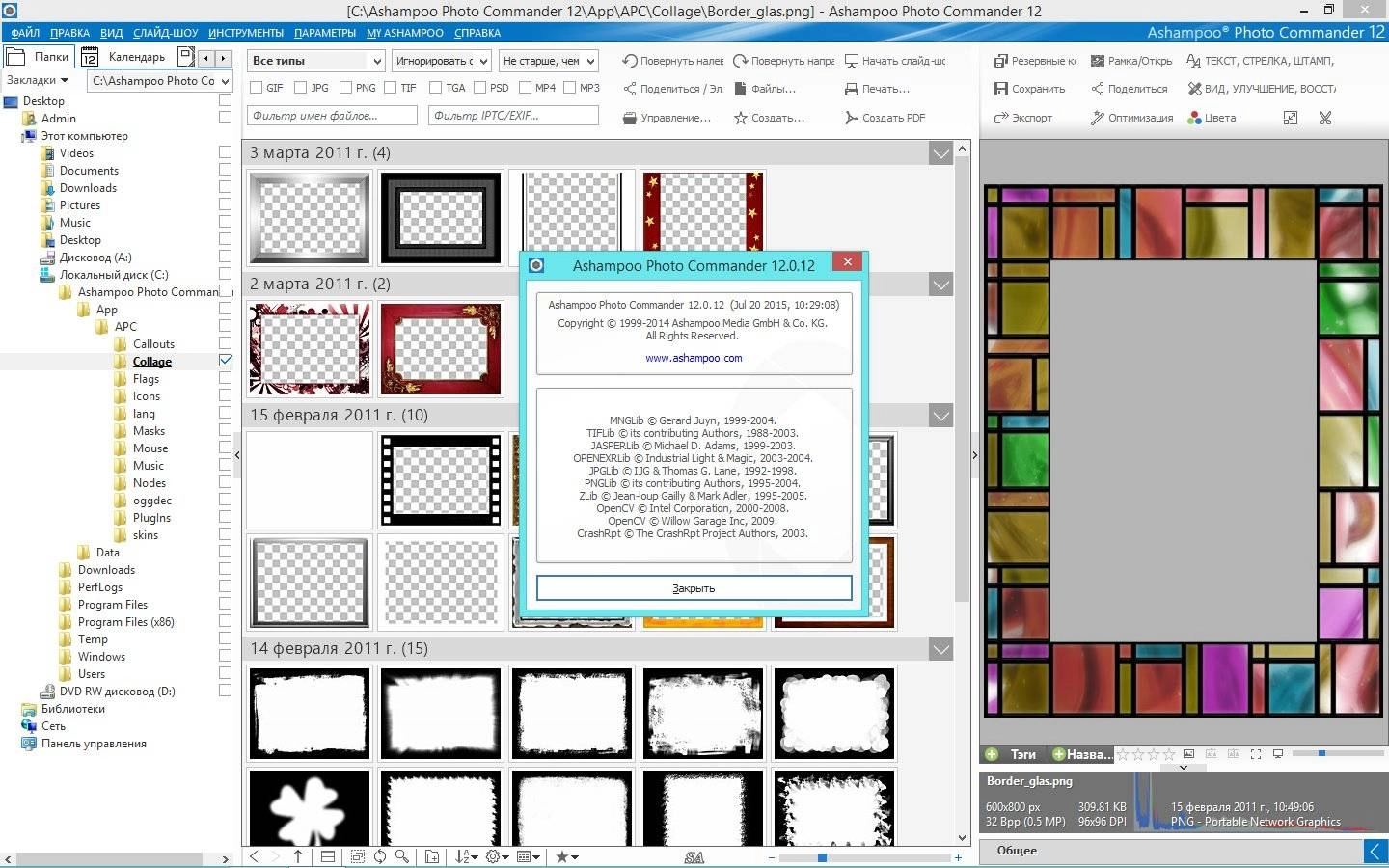Open the sort A-Z dropdown in bottom toolbar
This screenshot has height=868, width=1389.
[467, 856]
